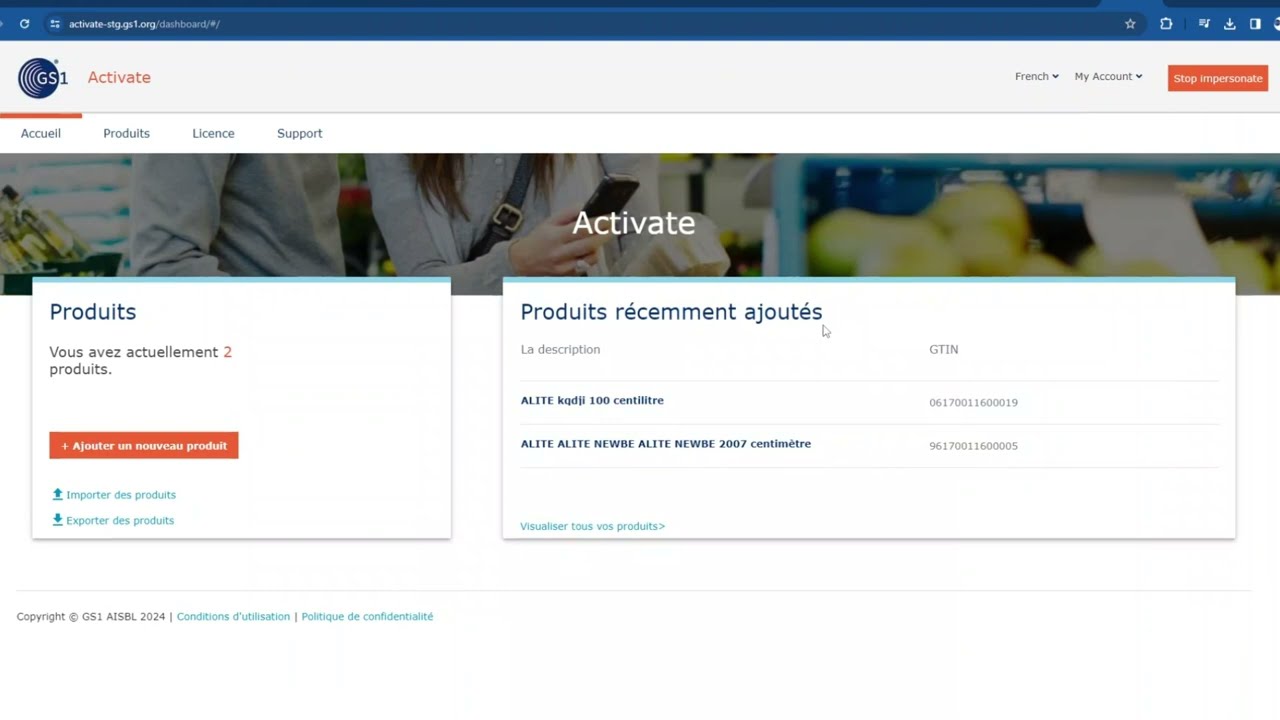Viewport: 1280px width, 720px height.
Task: Open the Exporter des produits link
Action: coord(120,520)
